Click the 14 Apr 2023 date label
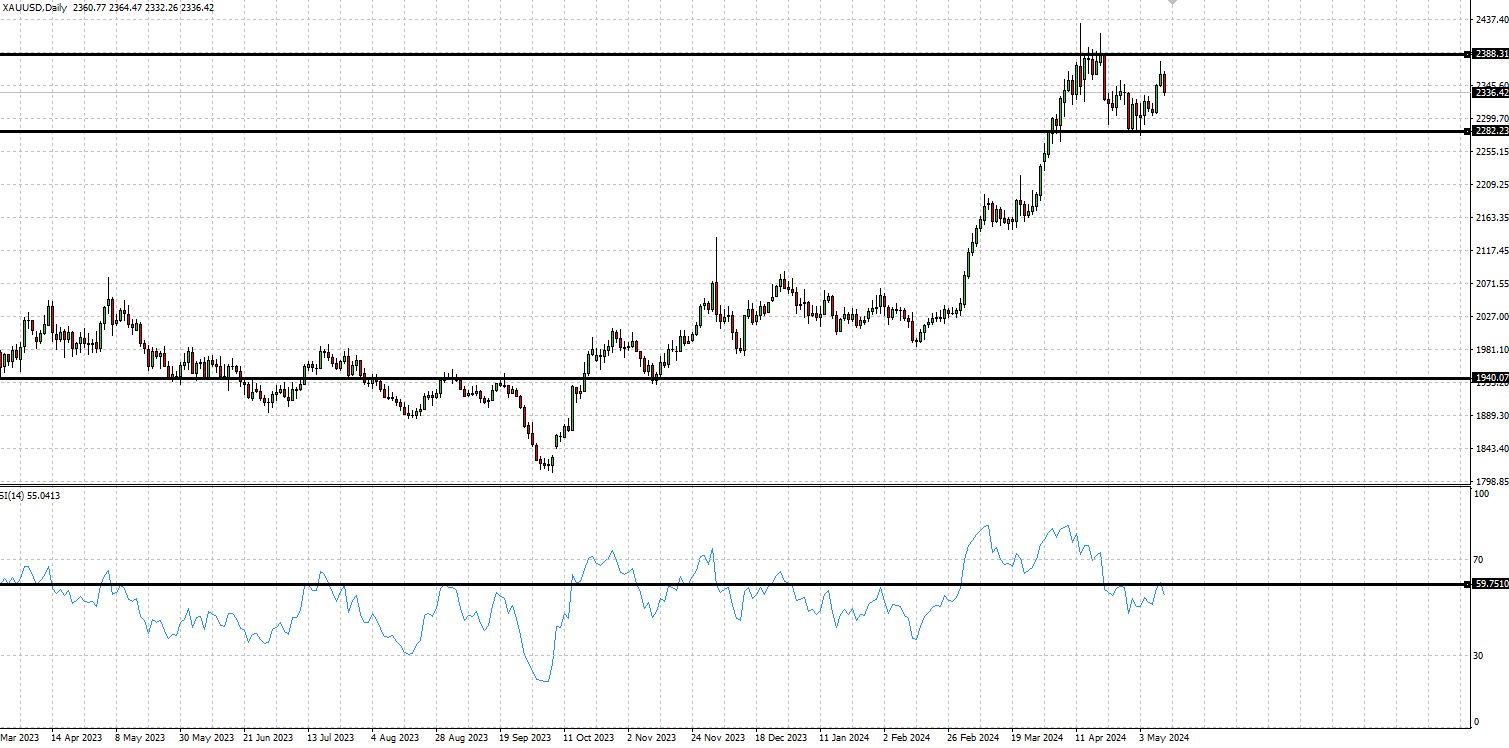 (77, 738)
